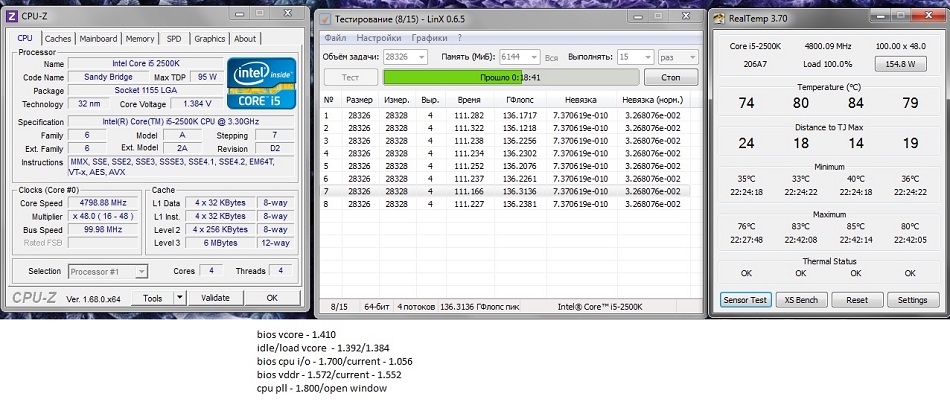The width and height of the screenshot is (950, 402).
Task: Open the About tab in CPU-Z
Action: tap(245, 39)
